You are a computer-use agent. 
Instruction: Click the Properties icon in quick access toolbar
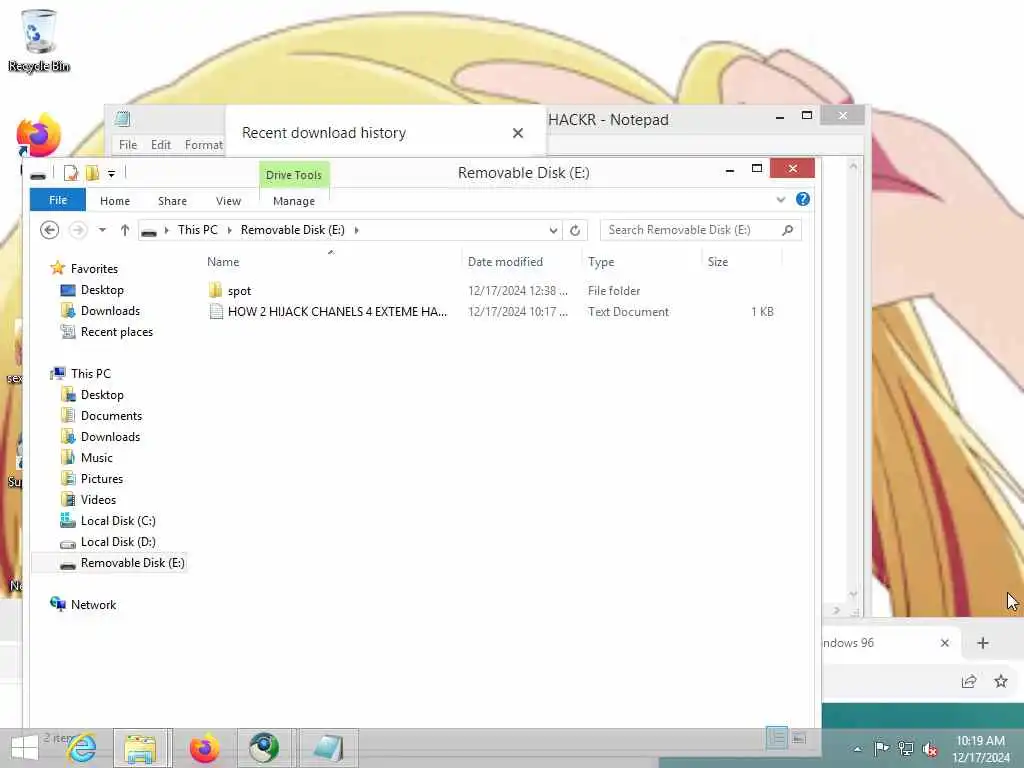click(71, 173)
